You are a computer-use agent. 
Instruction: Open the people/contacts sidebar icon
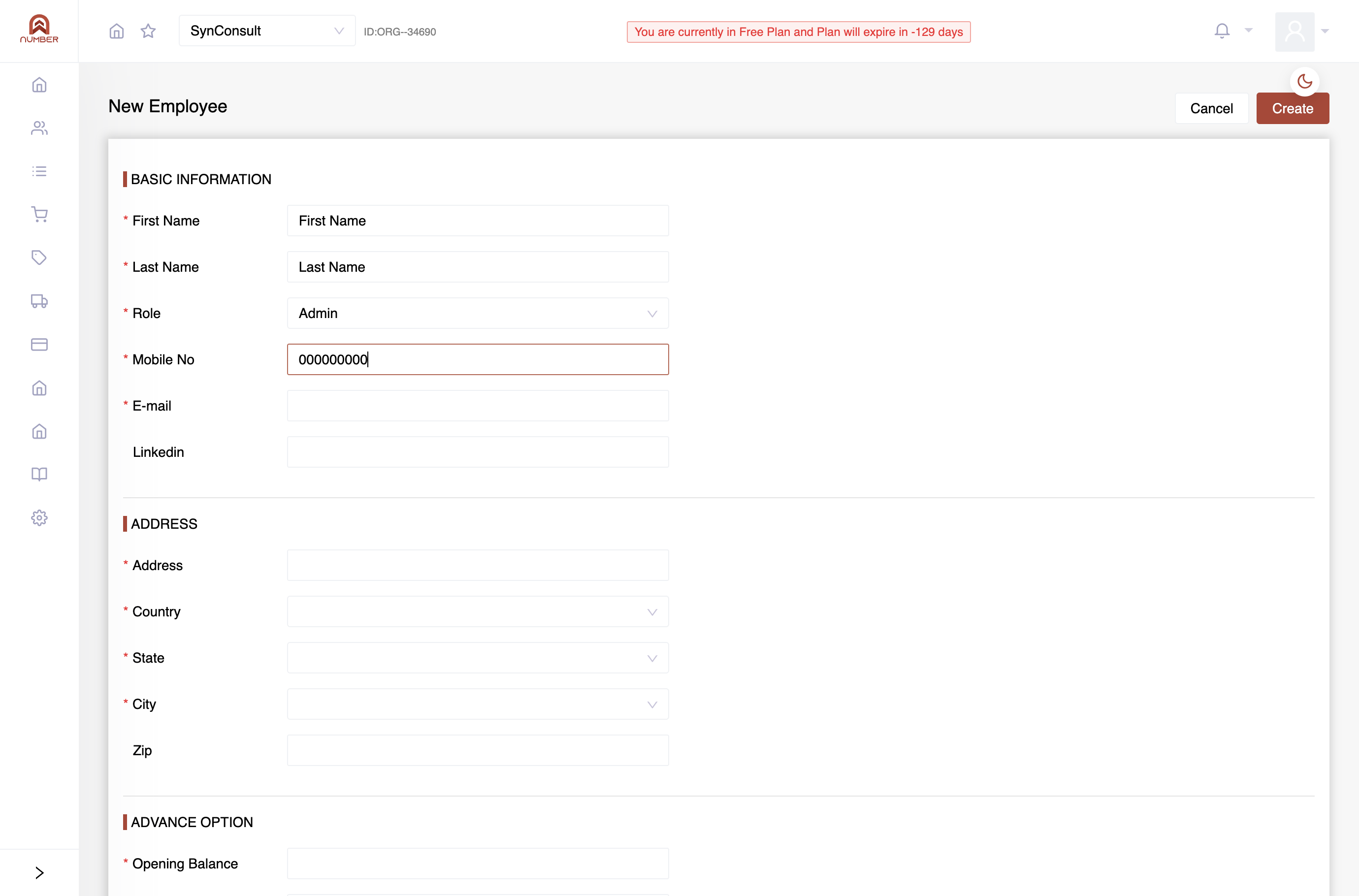[x=39, y=128]
